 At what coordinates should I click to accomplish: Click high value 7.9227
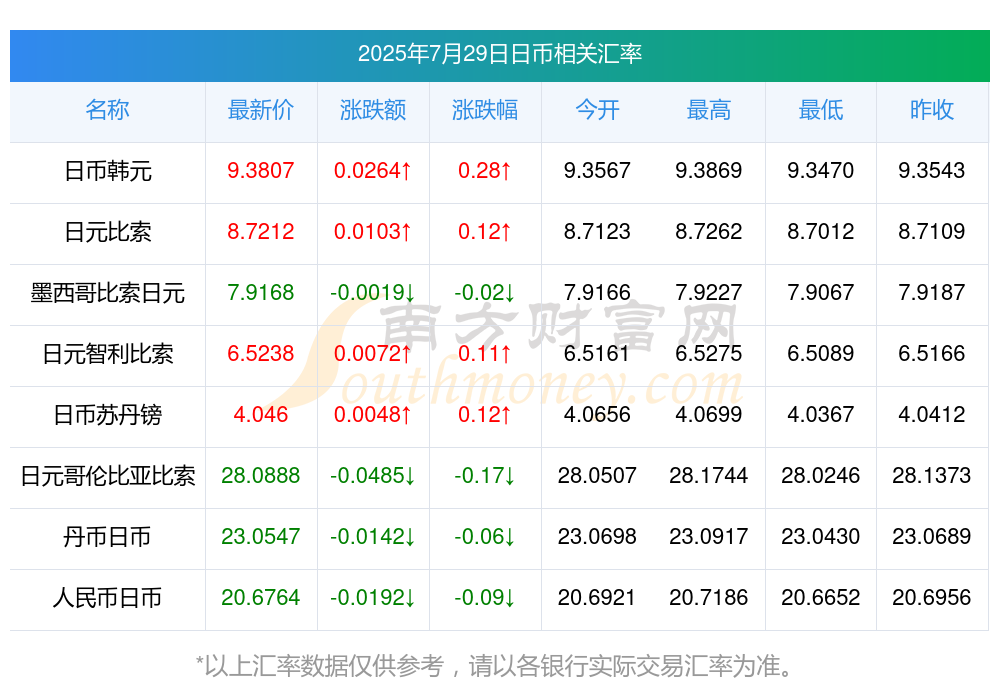tap(709, 292)
